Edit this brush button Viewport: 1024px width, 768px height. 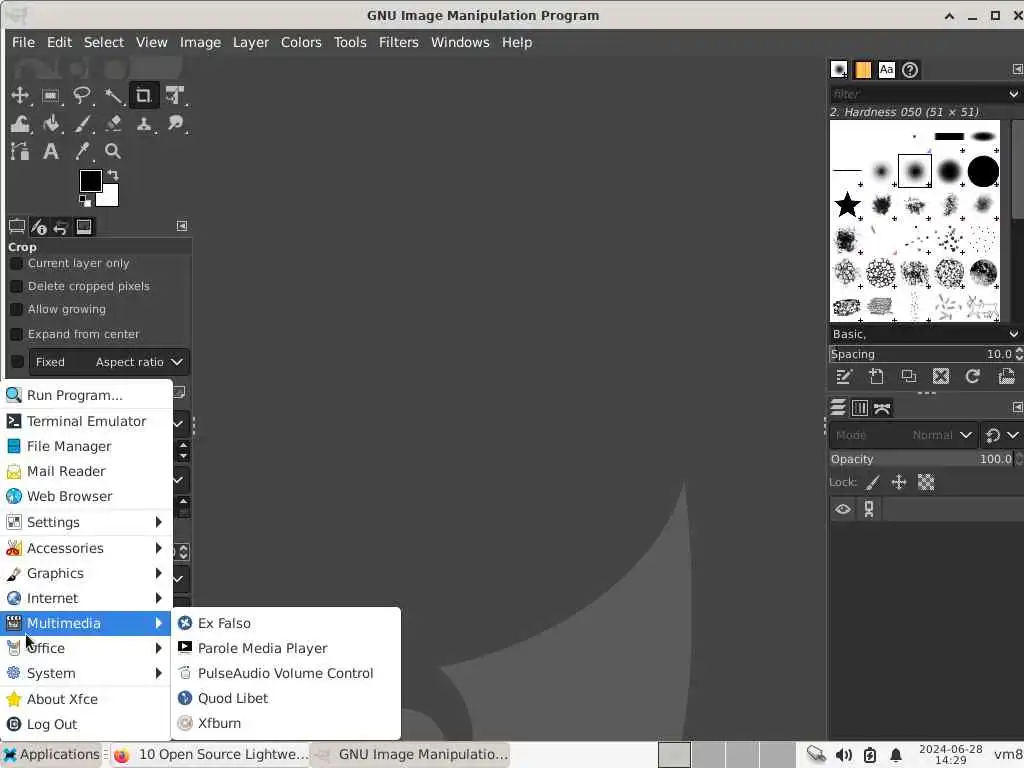pyautogui.click(x=844, y=376)
